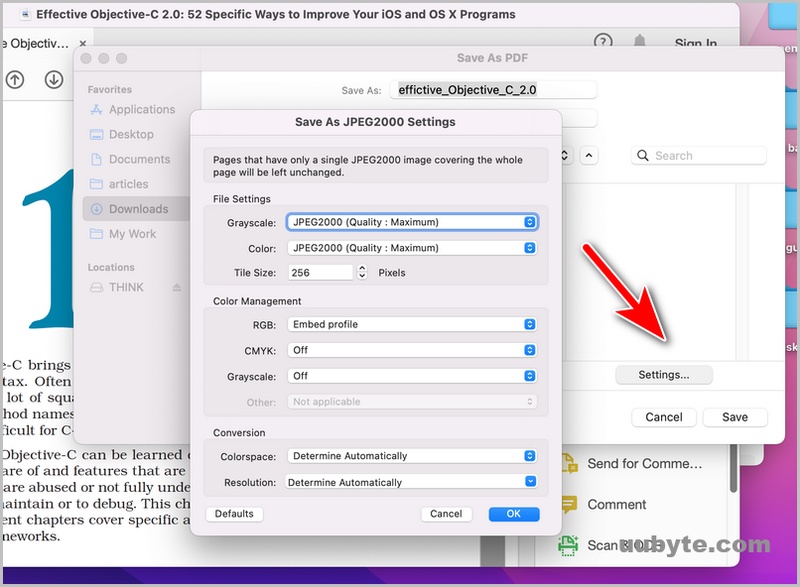Click the Acrobat tools pane scrollbar
The image size is (800, 587).
tap(733, 468)
